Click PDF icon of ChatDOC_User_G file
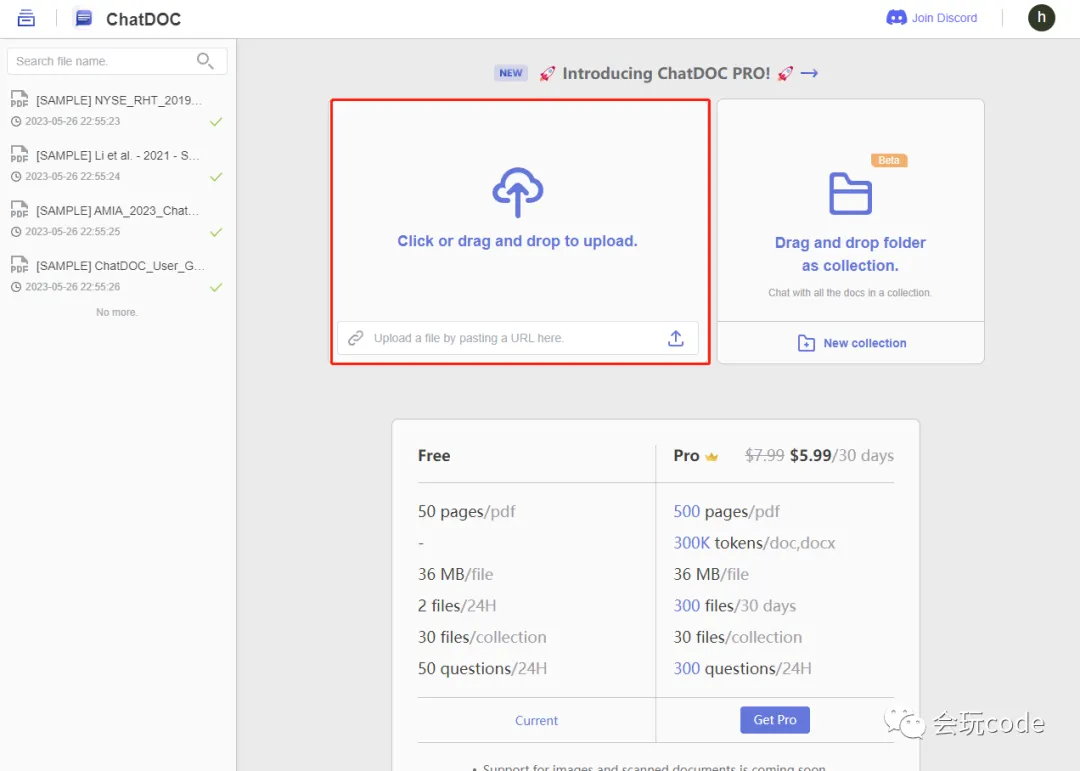The width and height of the screenshot is (1080, 771). click(19, 265)
